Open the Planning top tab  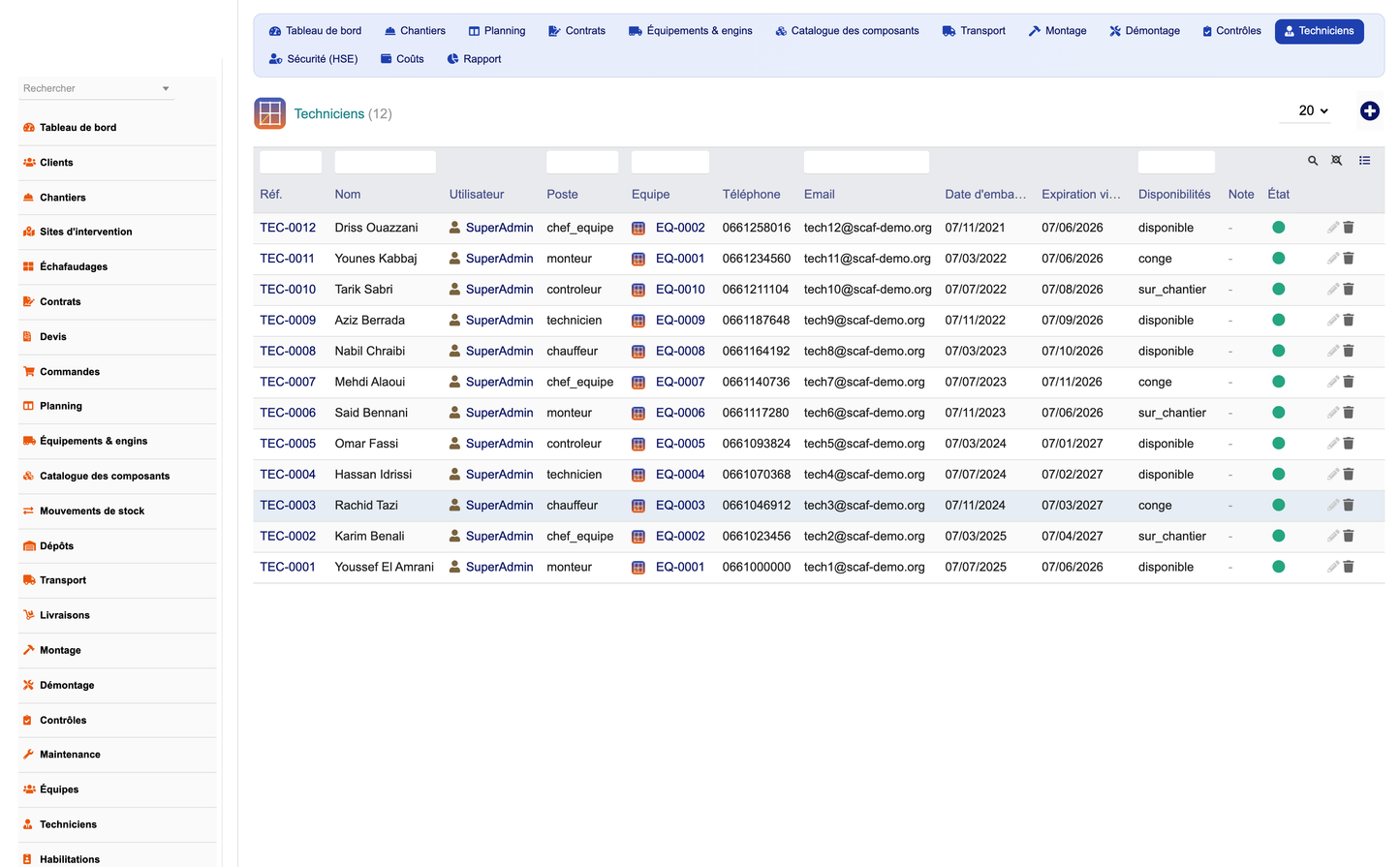[x=497, y=31]
